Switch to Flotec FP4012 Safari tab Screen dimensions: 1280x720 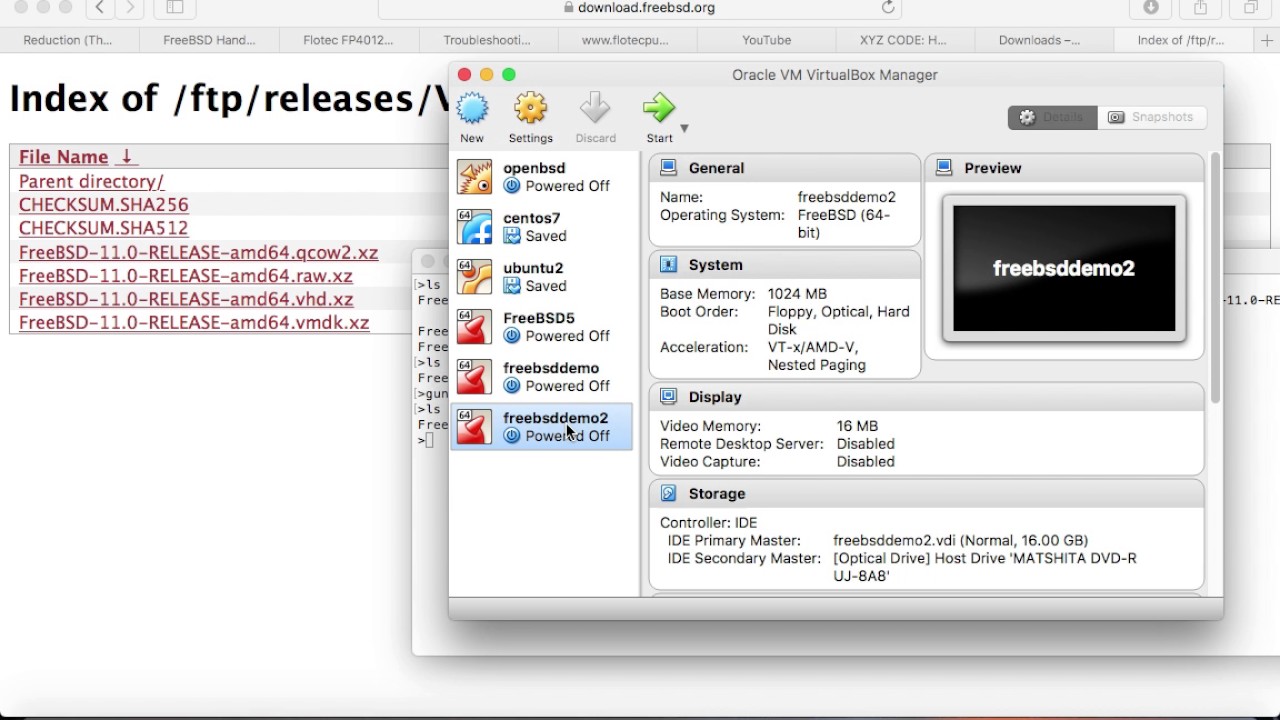349,40
